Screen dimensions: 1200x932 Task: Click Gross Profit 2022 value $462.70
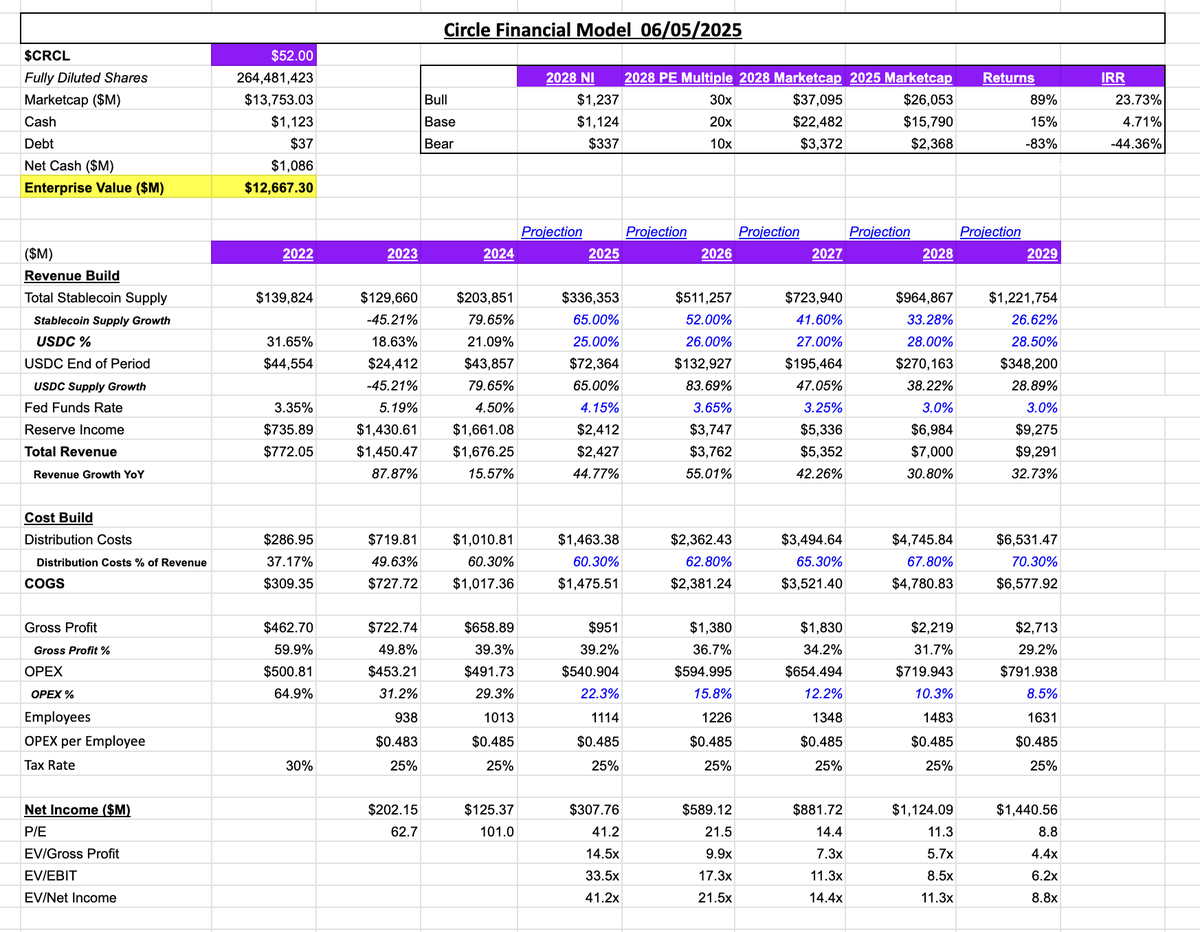click(291, 628)
